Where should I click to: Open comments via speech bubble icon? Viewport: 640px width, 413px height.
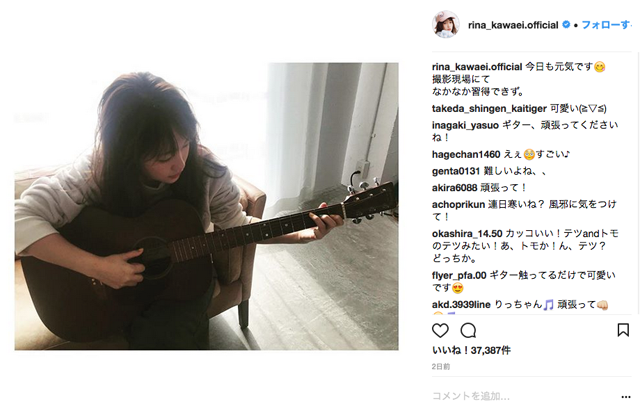[x=468, y=330]
